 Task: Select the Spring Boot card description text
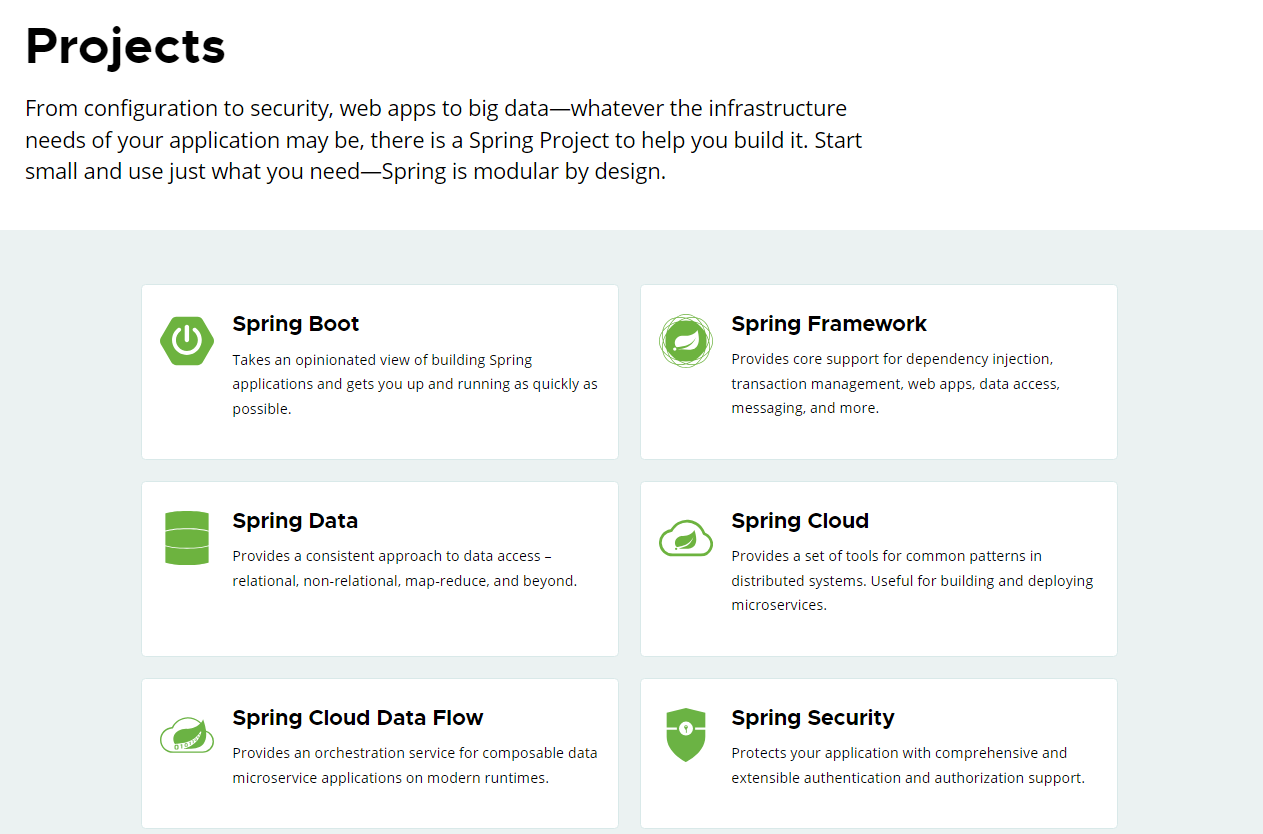click(415, 384)
